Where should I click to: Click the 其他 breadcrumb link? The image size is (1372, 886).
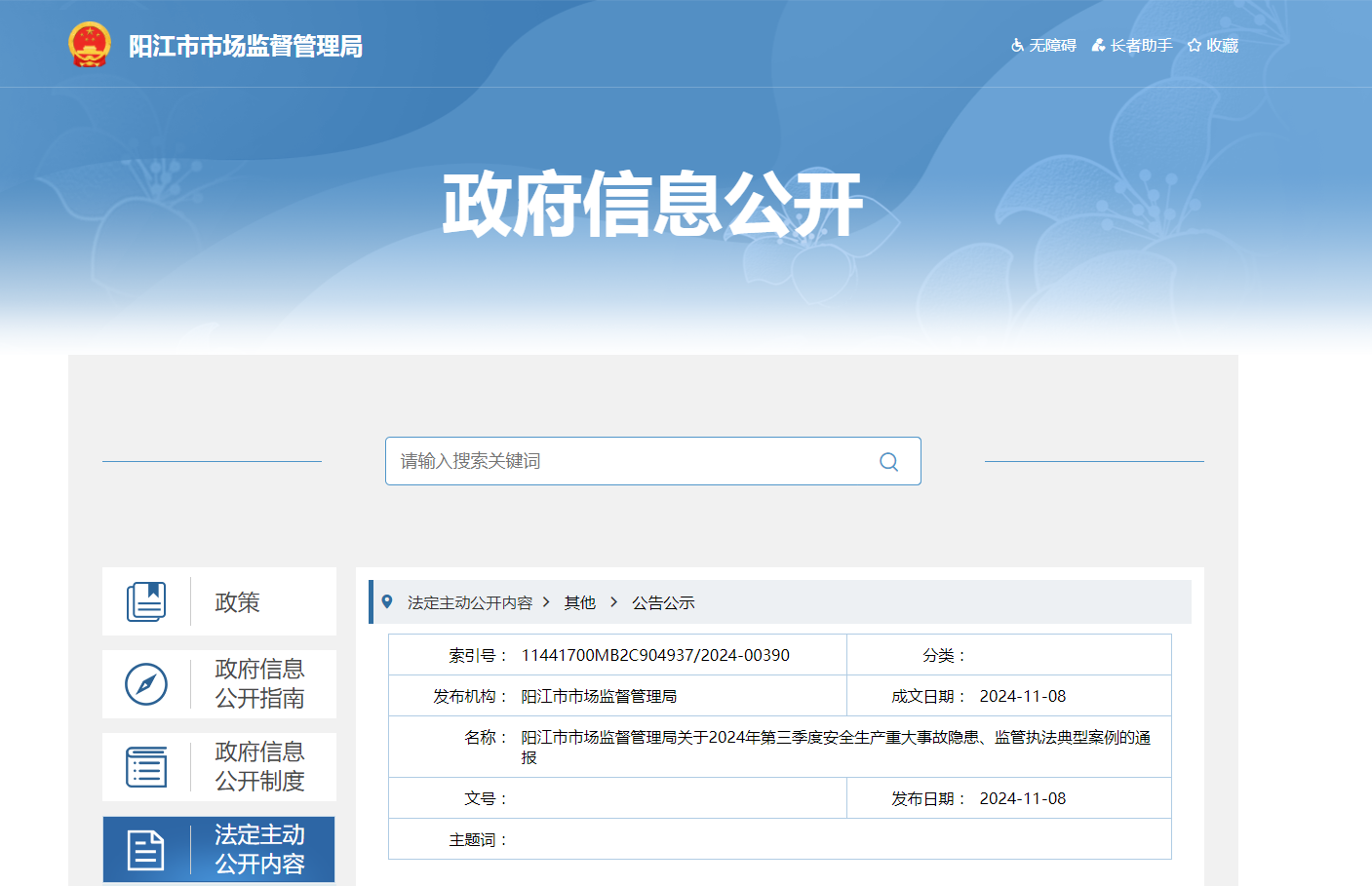click(579, 603)
